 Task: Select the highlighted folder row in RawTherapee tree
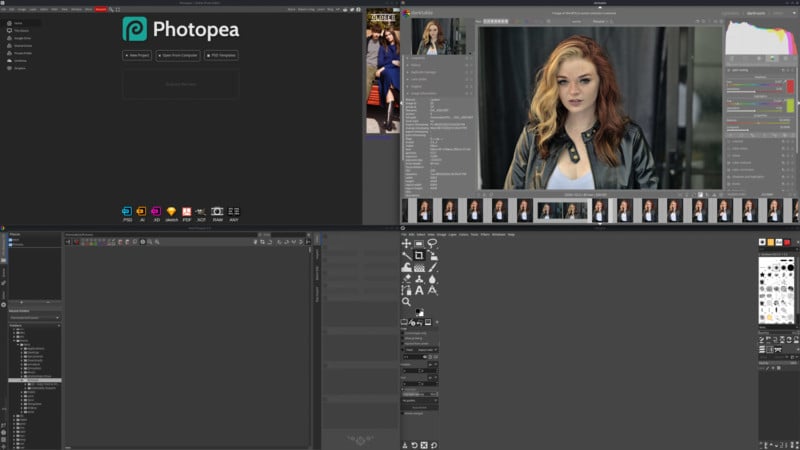pos(35,380)
